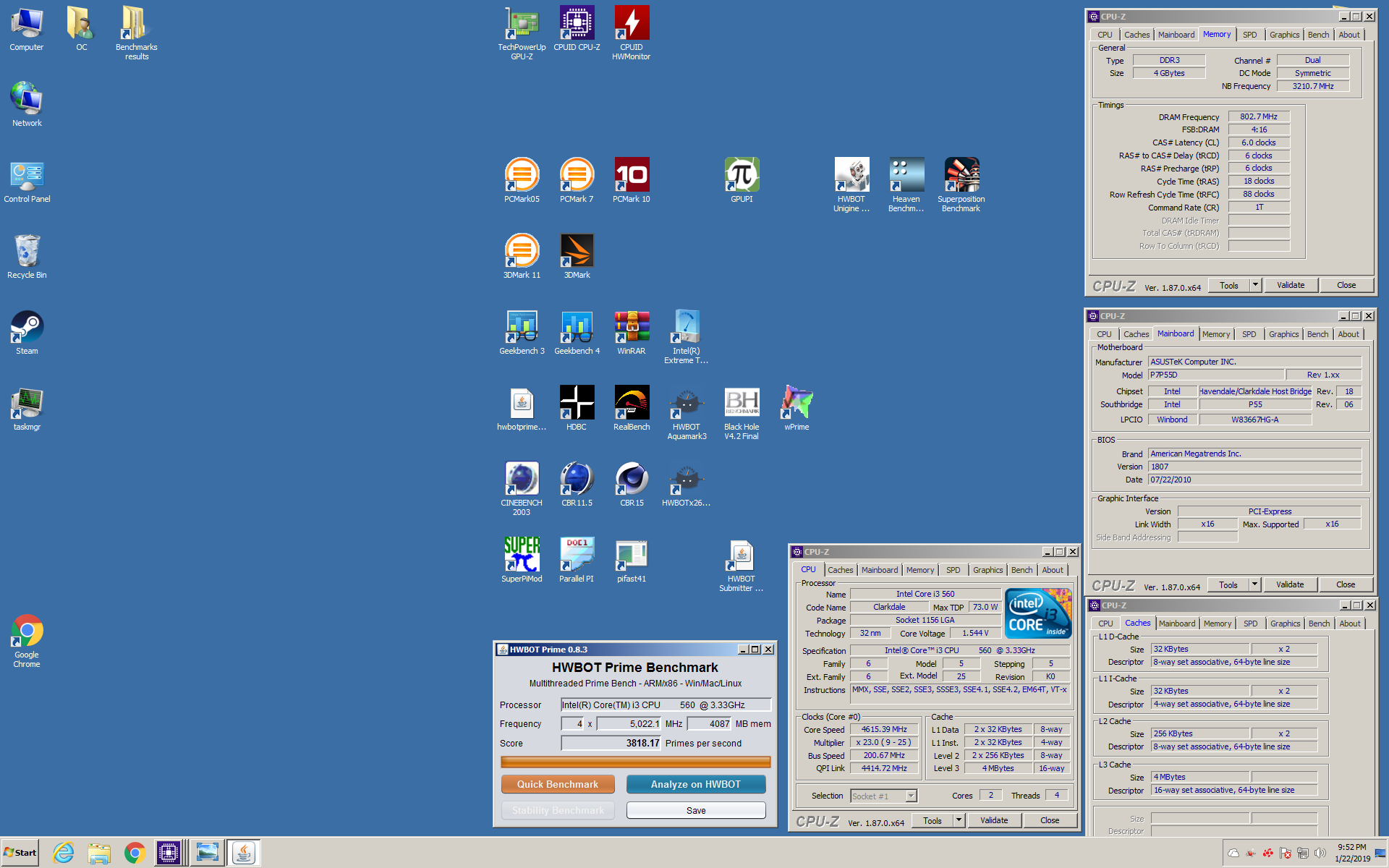Click the Core Speed value 4615.39 MHz
Image resolution: width=1389 pixels, height=868 pixels.
coord(884,729)
